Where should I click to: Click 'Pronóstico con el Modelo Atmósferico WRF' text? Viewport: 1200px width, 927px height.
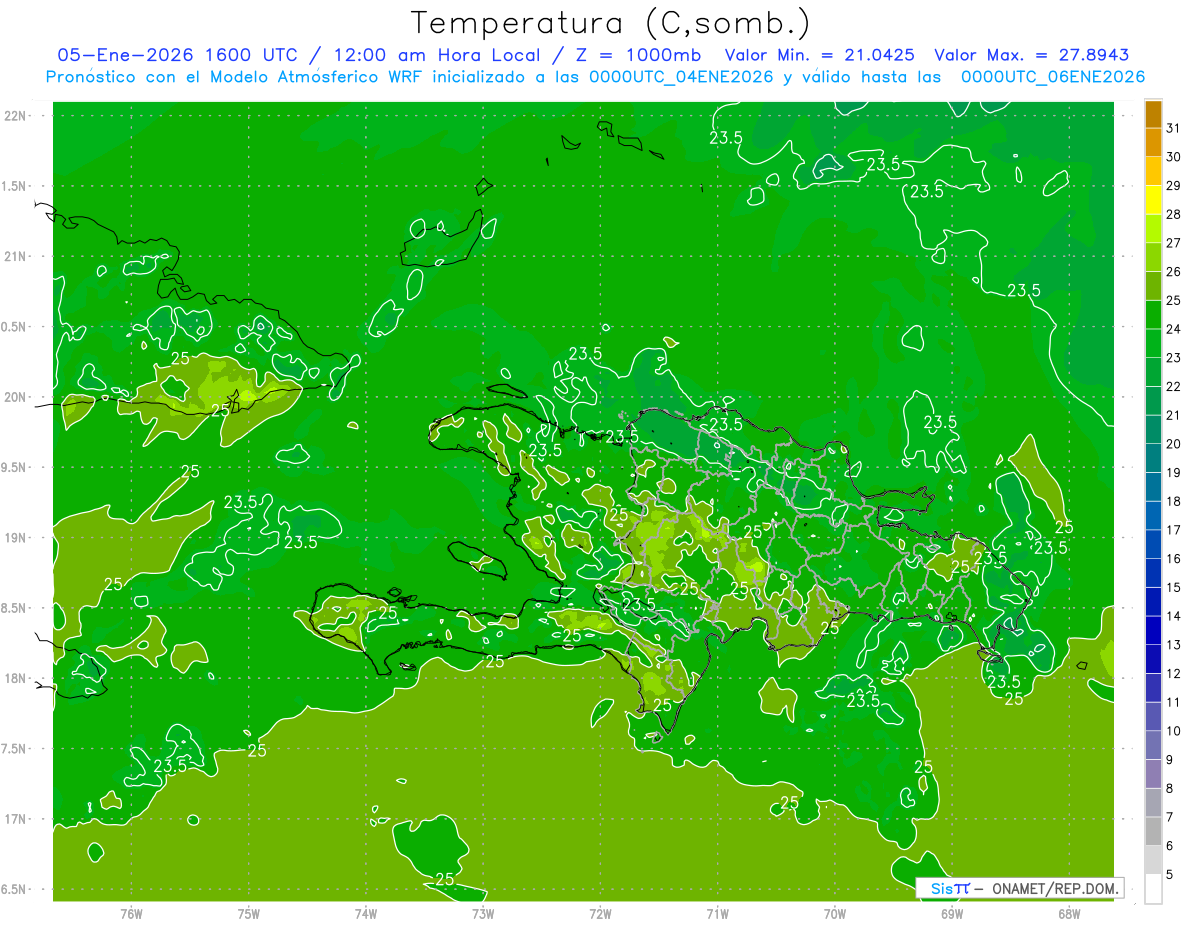tap(237, 77)
